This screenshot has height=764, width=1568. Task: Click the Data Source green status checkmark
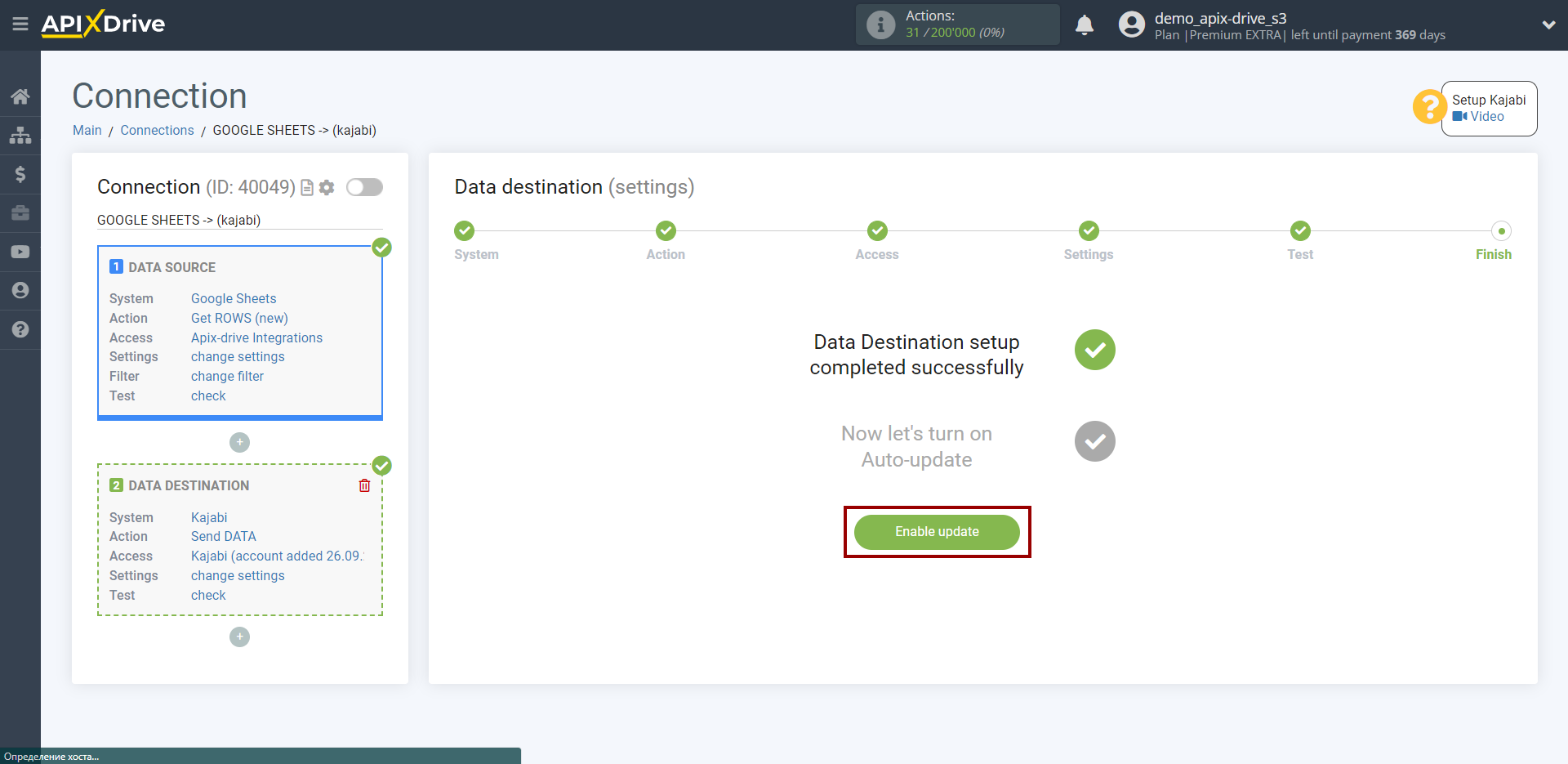point(381,248)
